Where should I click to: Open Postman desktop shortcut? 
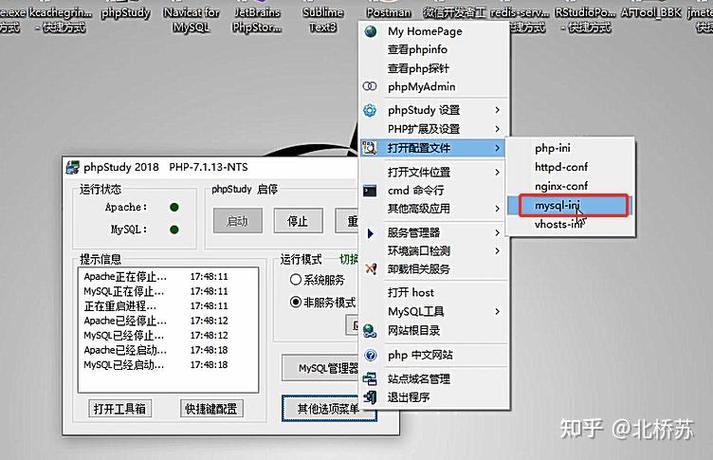pos(389,13)
